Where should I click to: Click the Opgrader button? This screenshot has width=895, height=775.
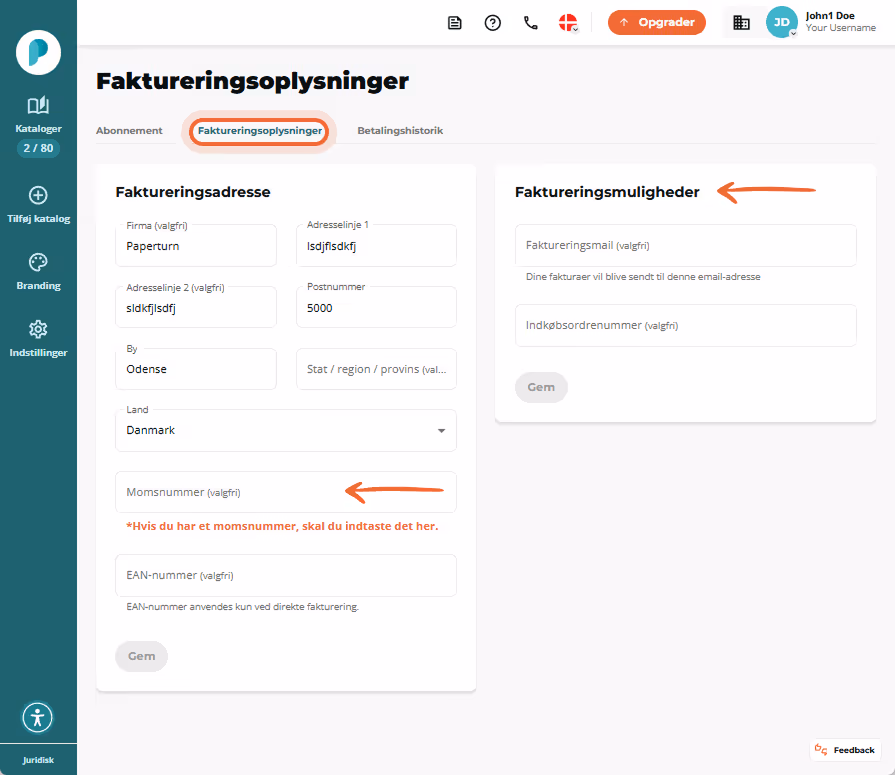click(x=656, y=22)
